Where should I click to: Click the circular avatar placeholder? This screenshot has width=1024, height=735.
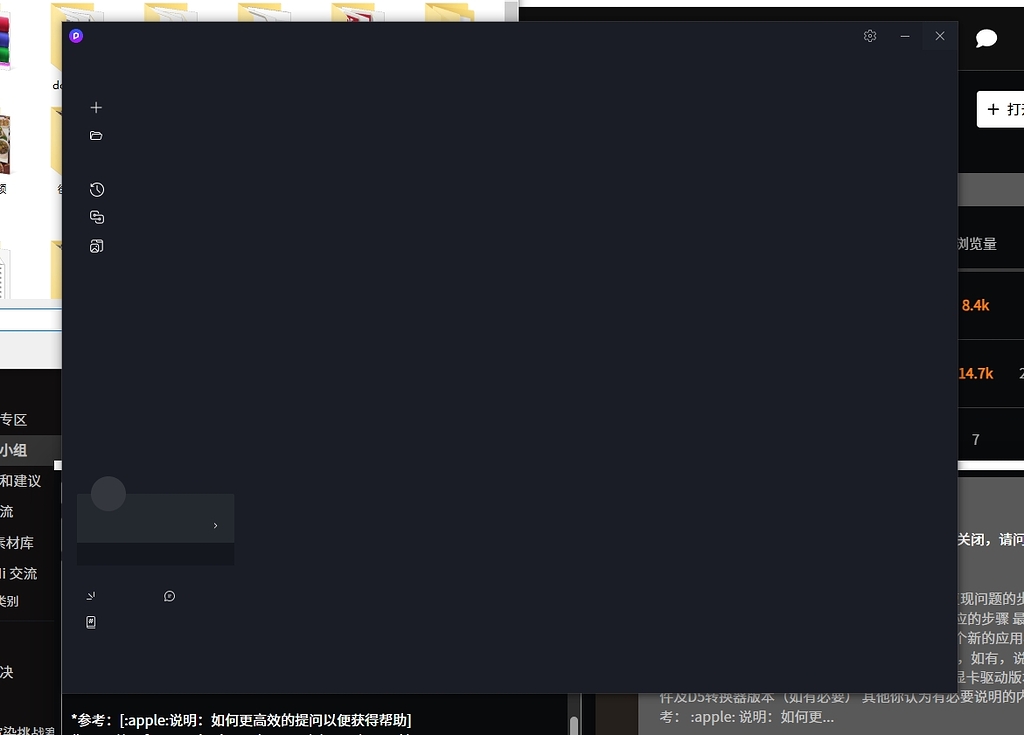point(108,493)
